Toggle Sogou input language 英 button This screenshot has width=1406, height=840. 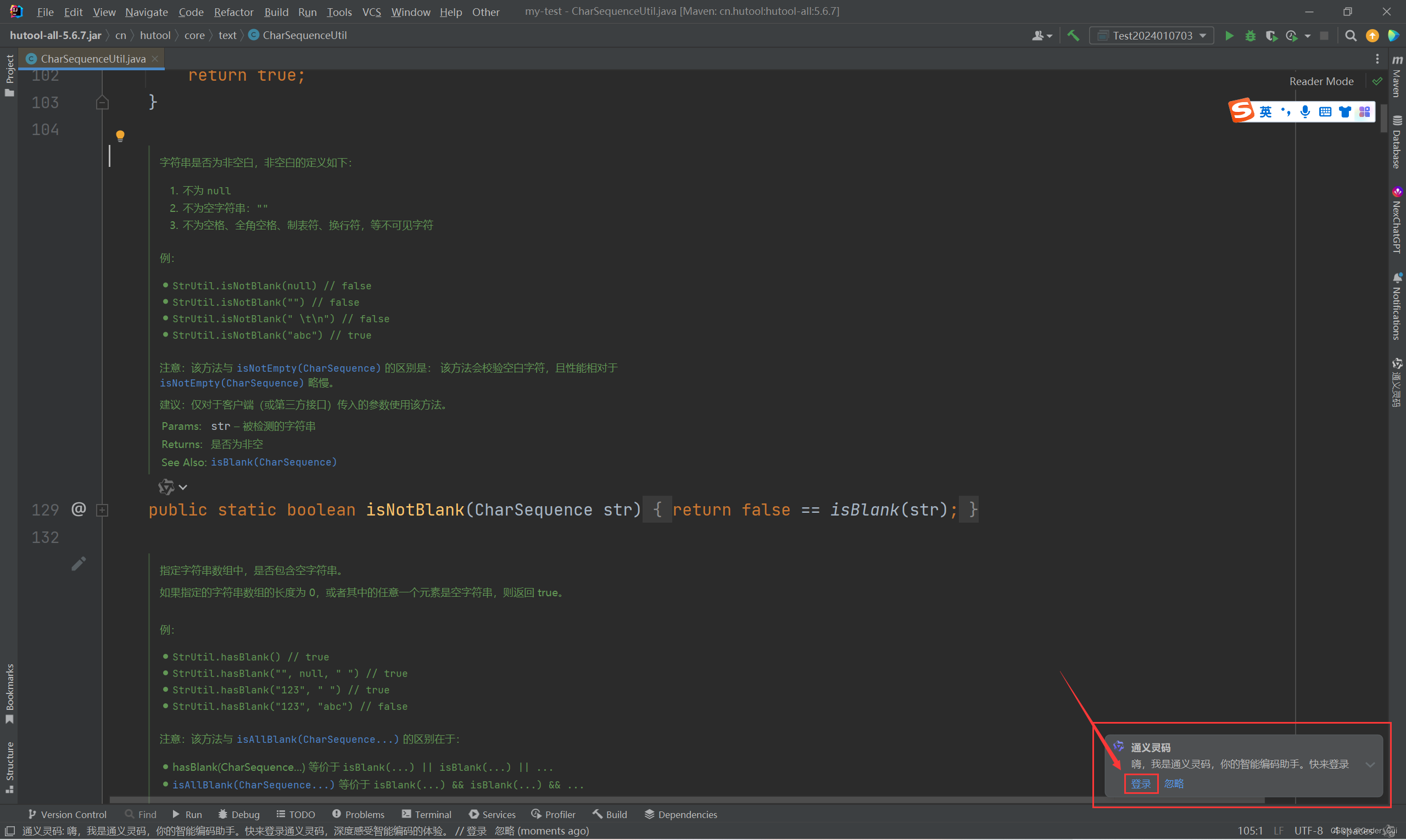pyautogui.click(x=1265, y=111)
